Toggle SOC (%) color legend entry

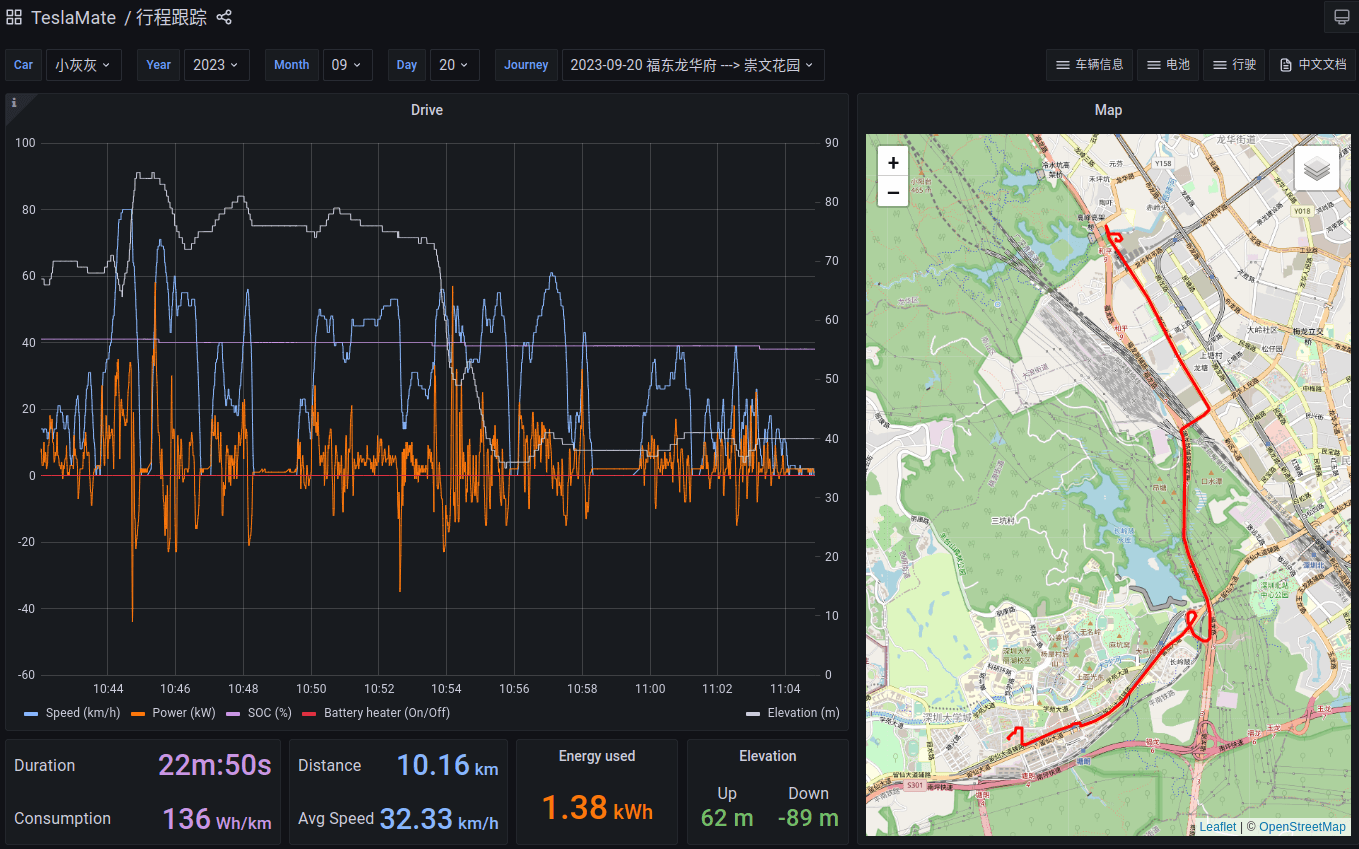[x=269, y=713]
